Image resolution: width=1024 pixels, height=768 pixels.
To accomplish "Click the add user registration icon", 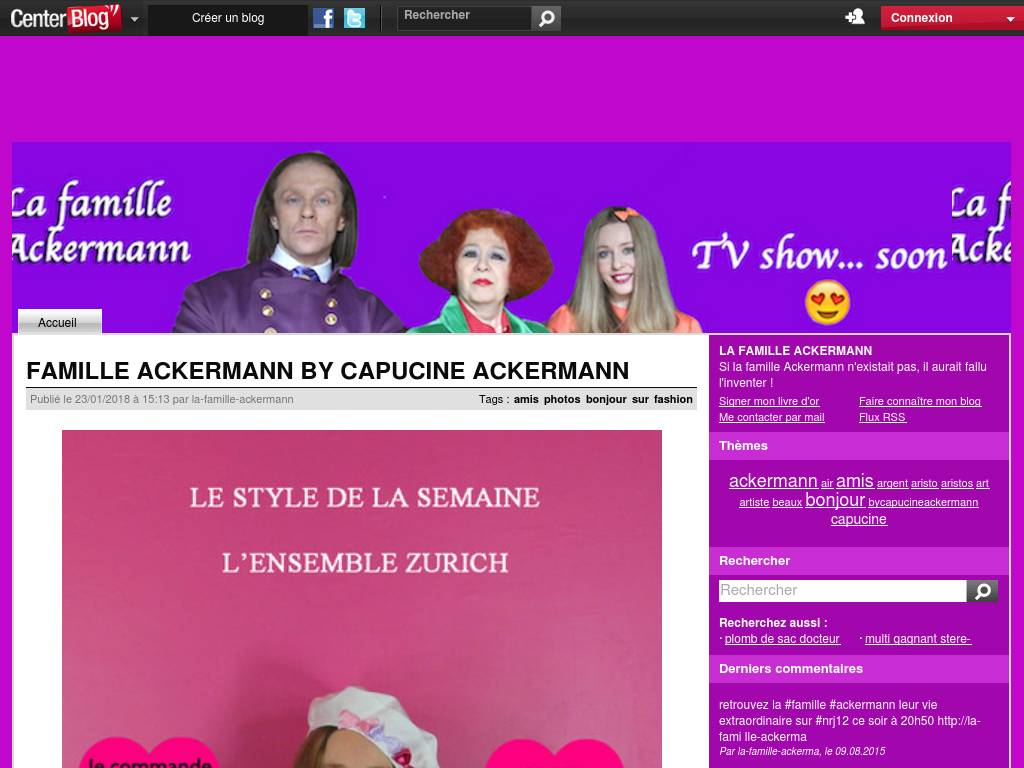I will (x=854, y=17).
